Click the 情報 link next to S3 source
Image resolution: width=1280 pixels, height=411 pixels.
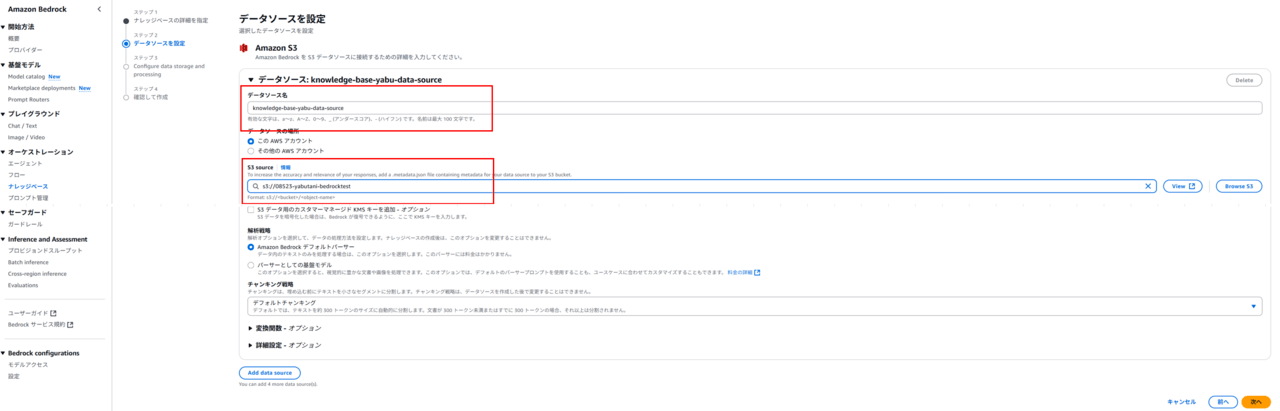[285, 167]
